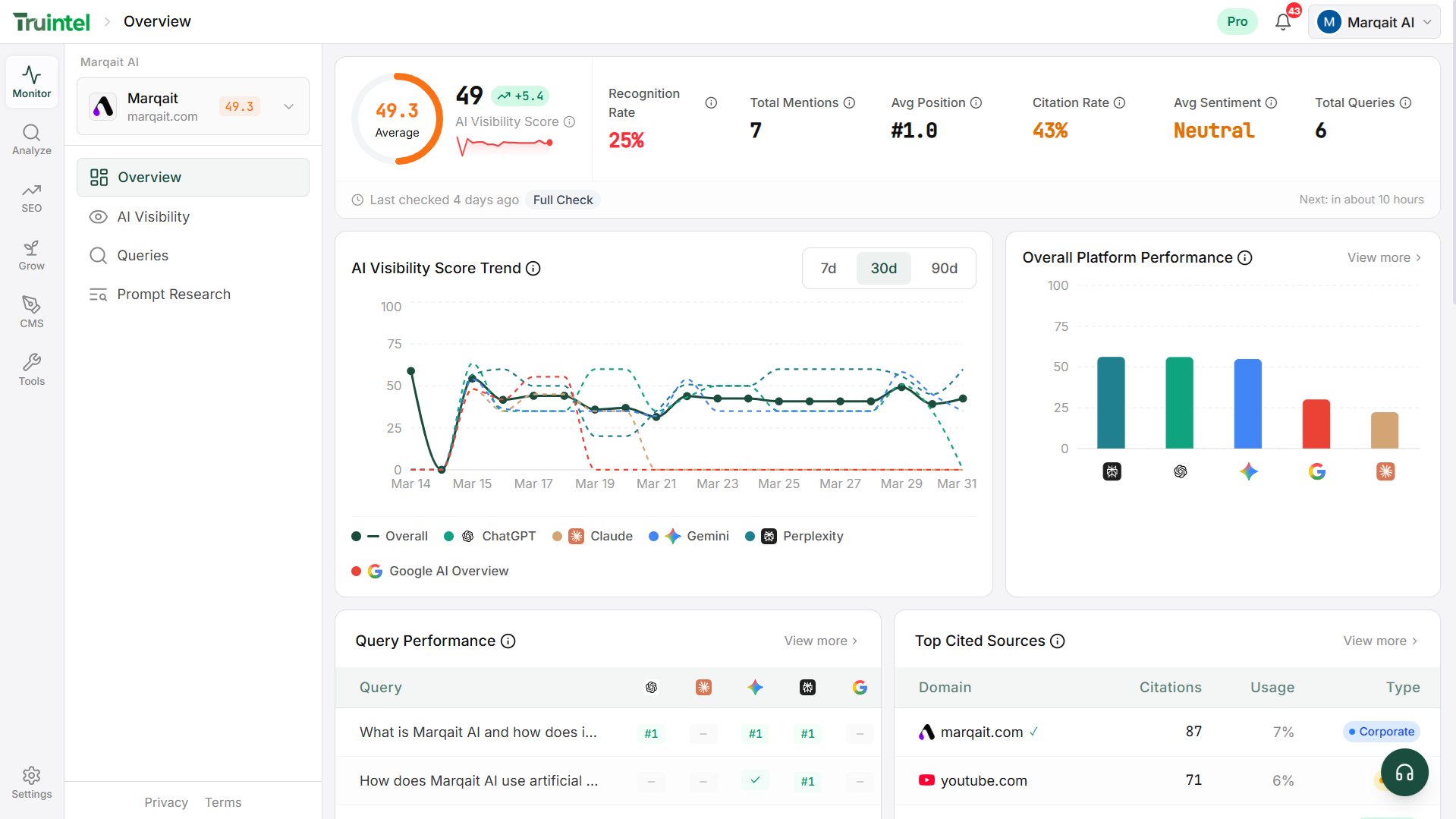Click the Truintel logo
This screenshot has height=819, width=1456.
tap(52, 22)
